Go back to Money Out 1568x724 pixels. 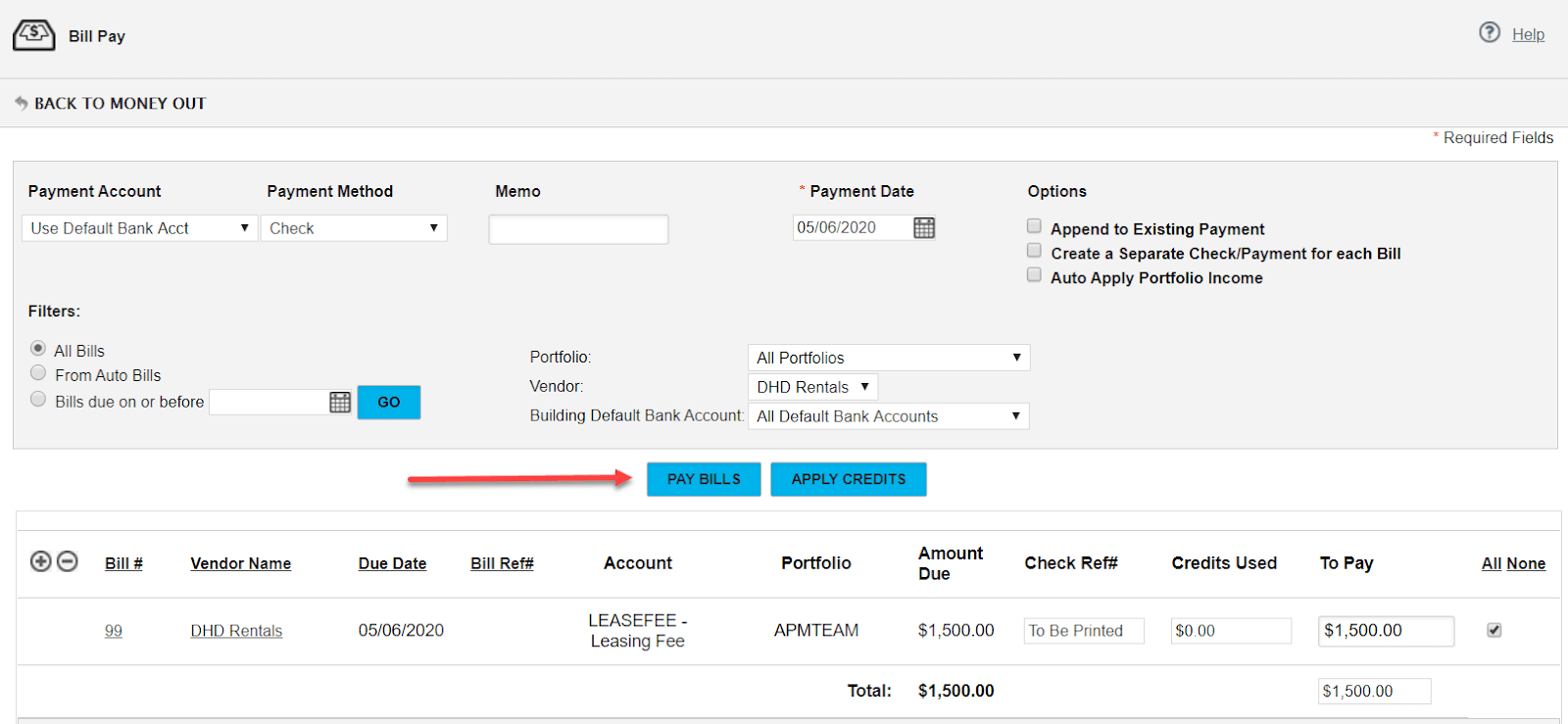[120, 103]
